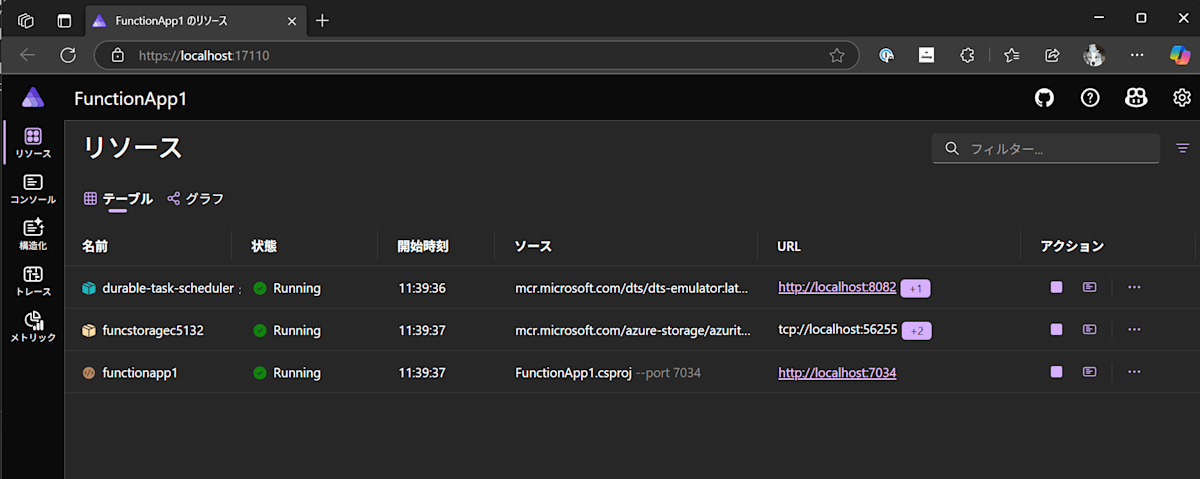This screenshot has width=1200, height=479.
Task: Stop the durable-task-scheduler resource
Action: tap(1056, 288)
